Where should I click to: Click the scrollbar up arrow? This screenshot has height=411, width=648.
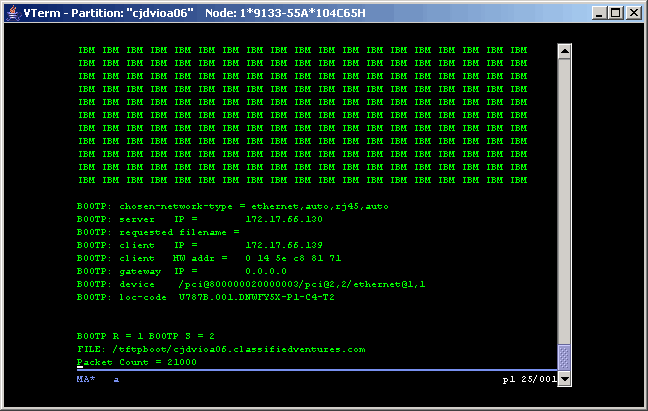[x=564, y=51]
